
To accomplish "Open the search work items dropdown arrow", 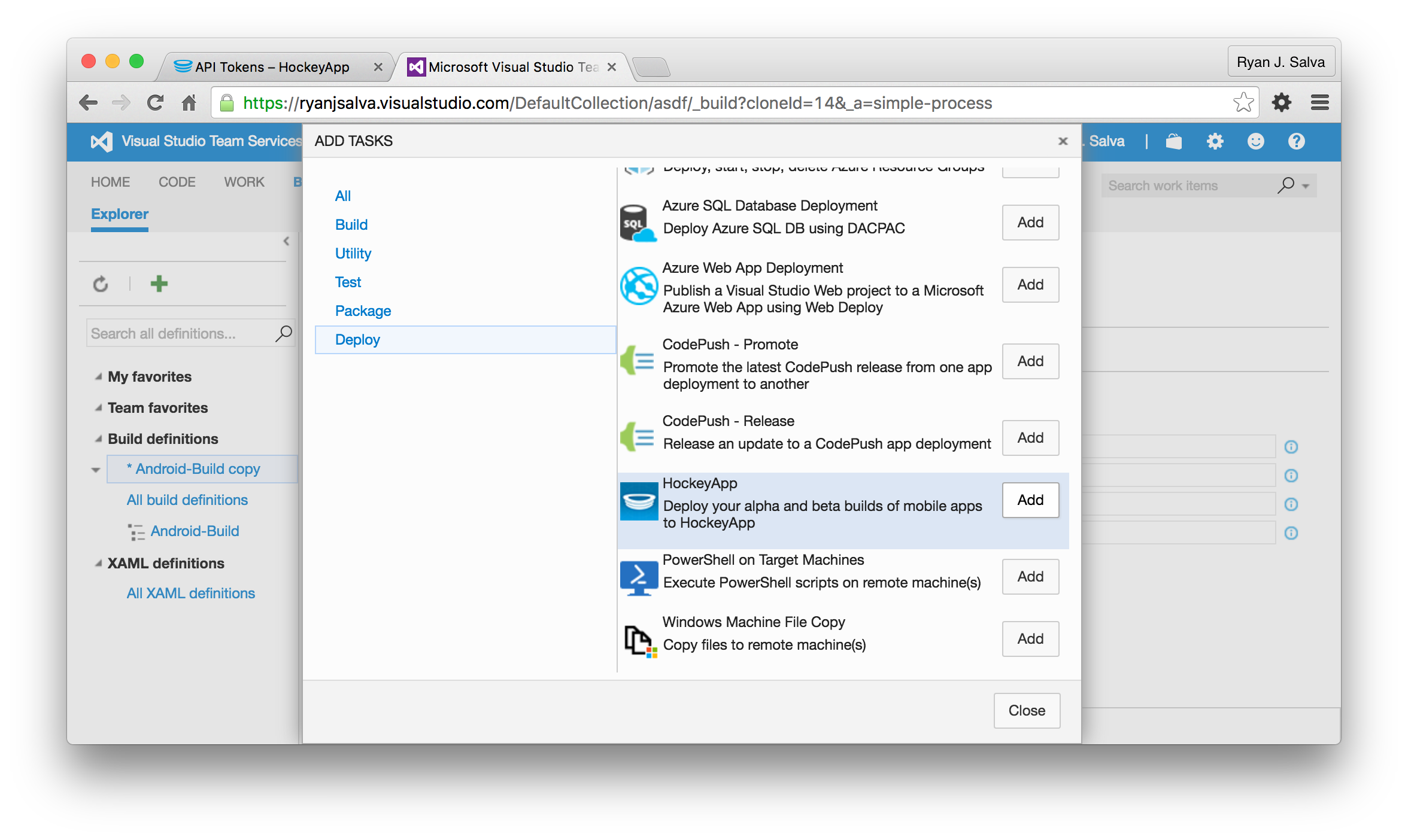I will (x=1306, y=186).
